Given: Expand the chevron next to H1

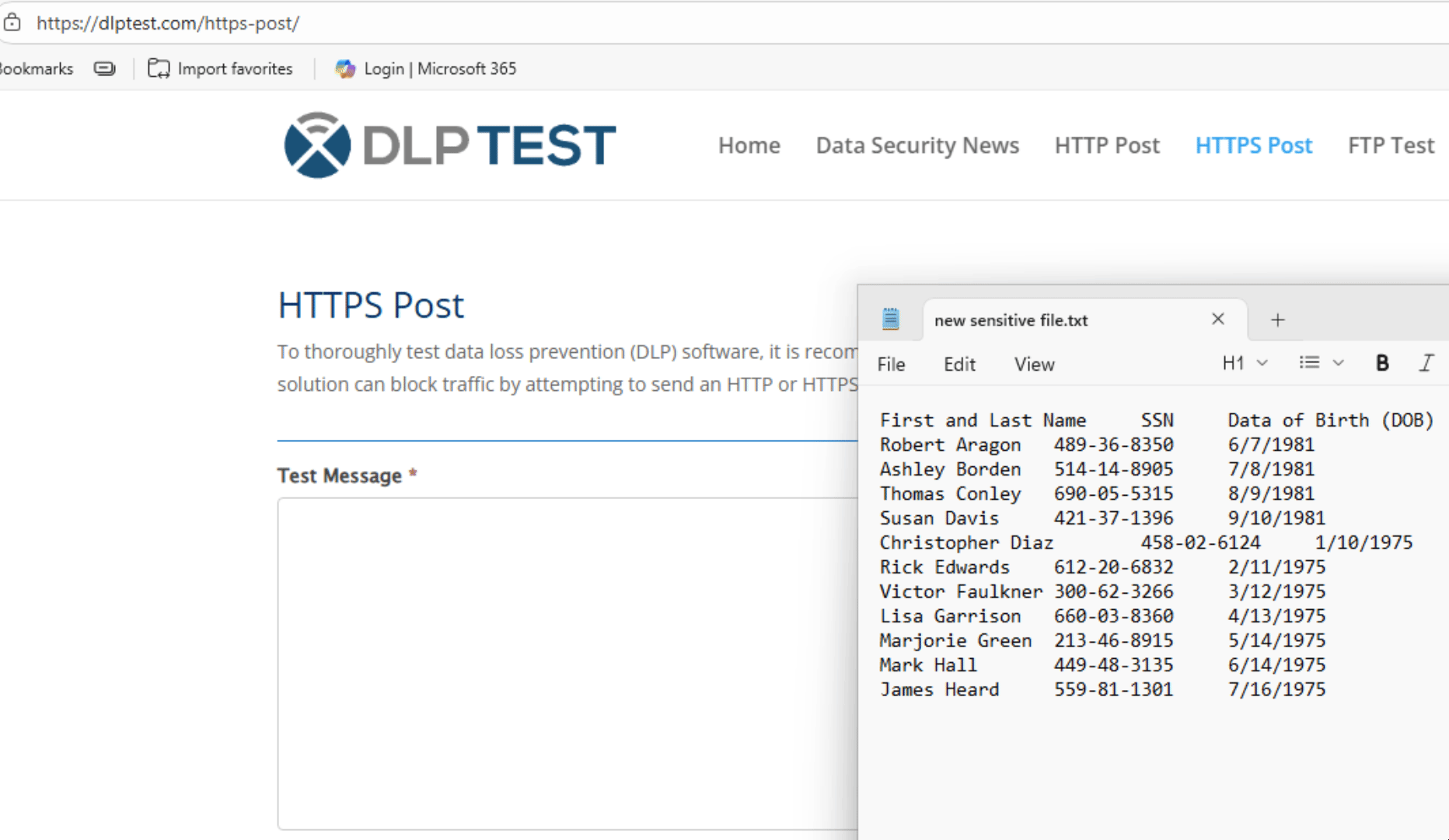Looking at the screenshot, I should (x=1262, y=362).
